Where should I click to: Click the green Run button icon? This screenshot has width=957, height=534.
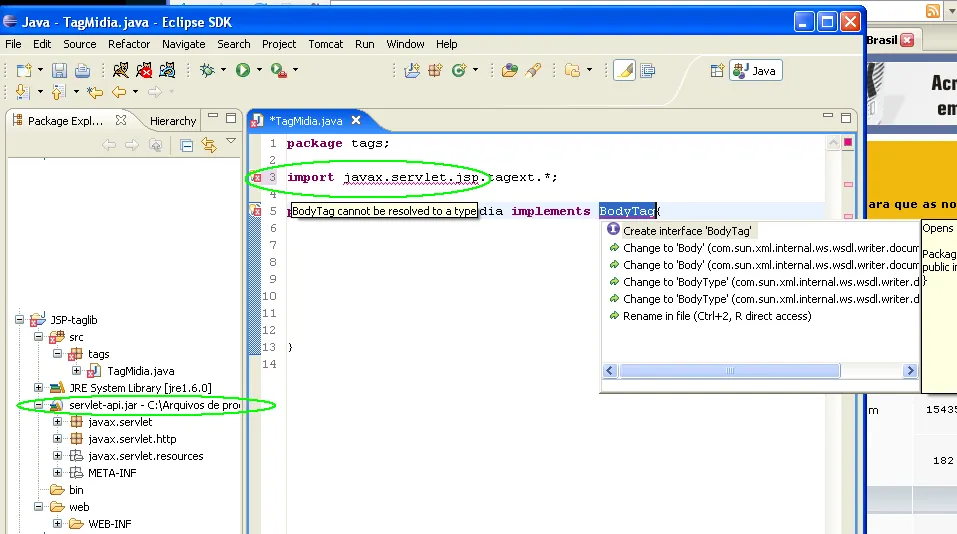pyautogui.click(x=242, y=70)
